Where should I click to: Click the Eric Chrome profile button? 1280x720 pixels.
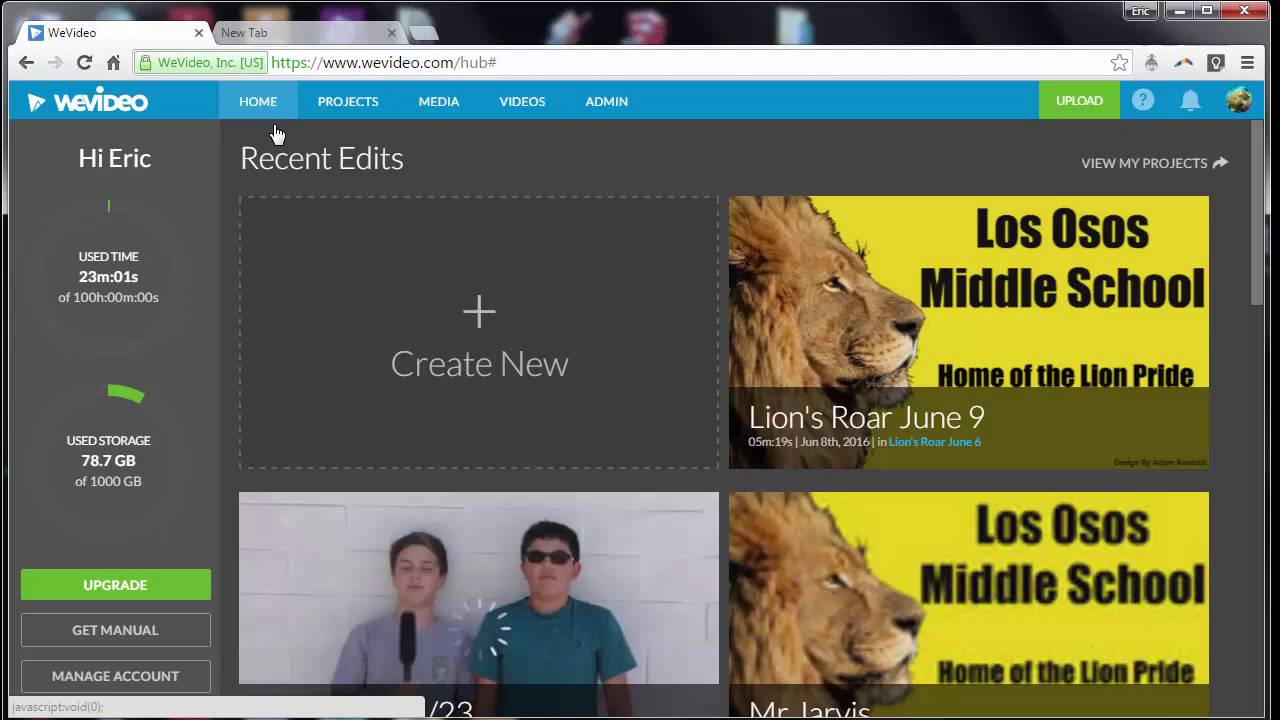(x=1141, y=11)
